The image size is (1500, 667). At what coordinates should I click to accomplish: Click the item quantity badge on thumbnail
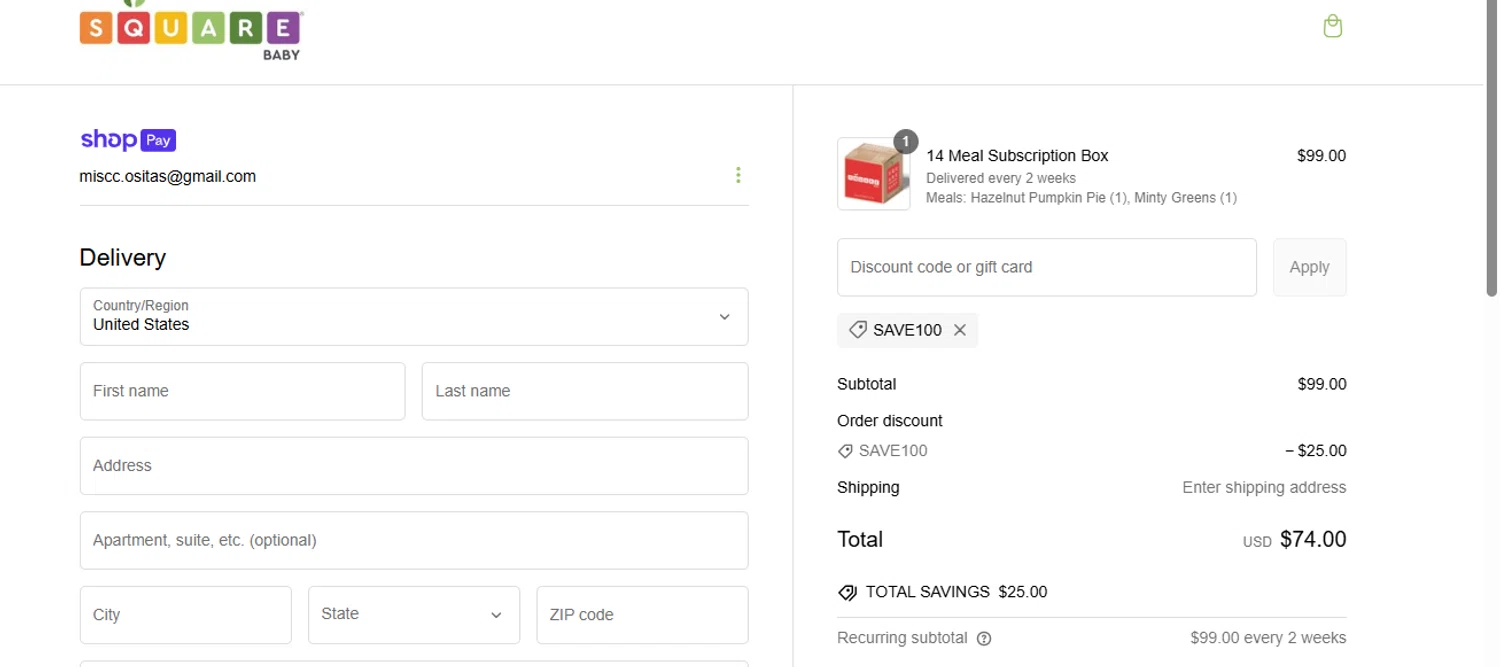coord(906,142)
